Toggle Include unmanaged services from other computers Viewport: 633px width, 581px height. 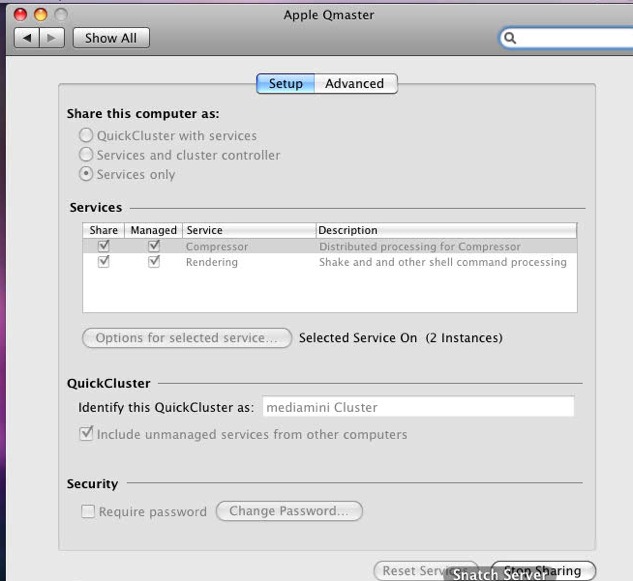(x=86, y=434)
